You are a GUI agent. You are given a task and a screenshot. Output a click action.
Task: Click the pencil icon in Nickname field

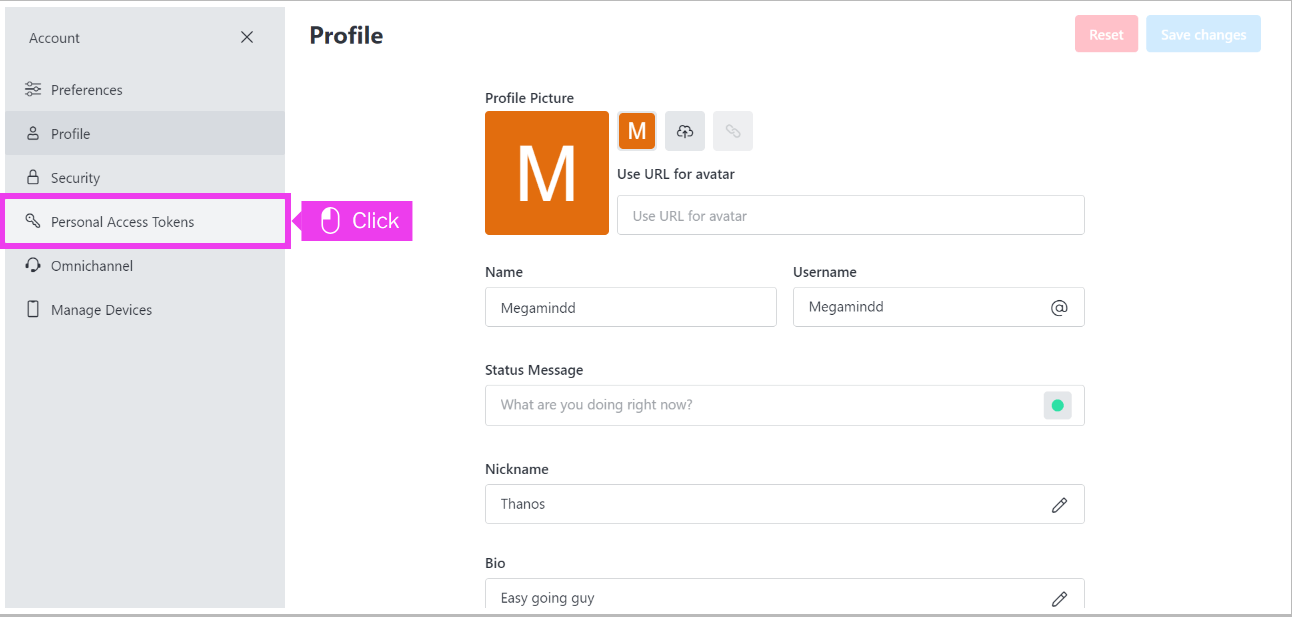(x=1059, y=505)
